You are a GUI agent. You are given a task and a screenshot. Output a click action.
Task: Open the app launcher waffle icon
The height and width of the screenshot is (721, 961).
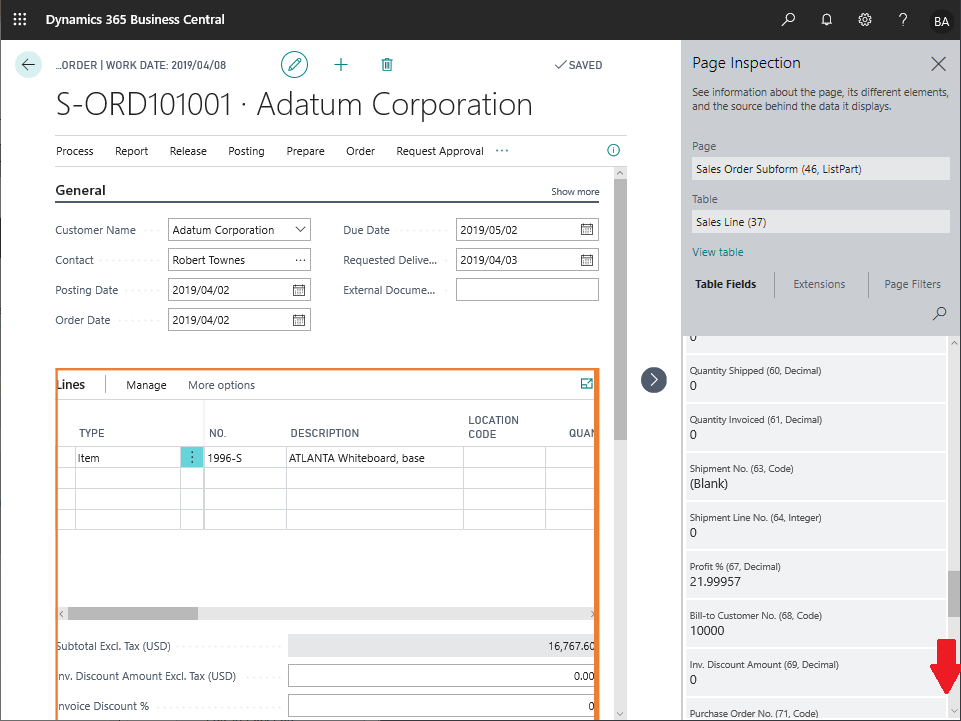click(x=20, y=19)
